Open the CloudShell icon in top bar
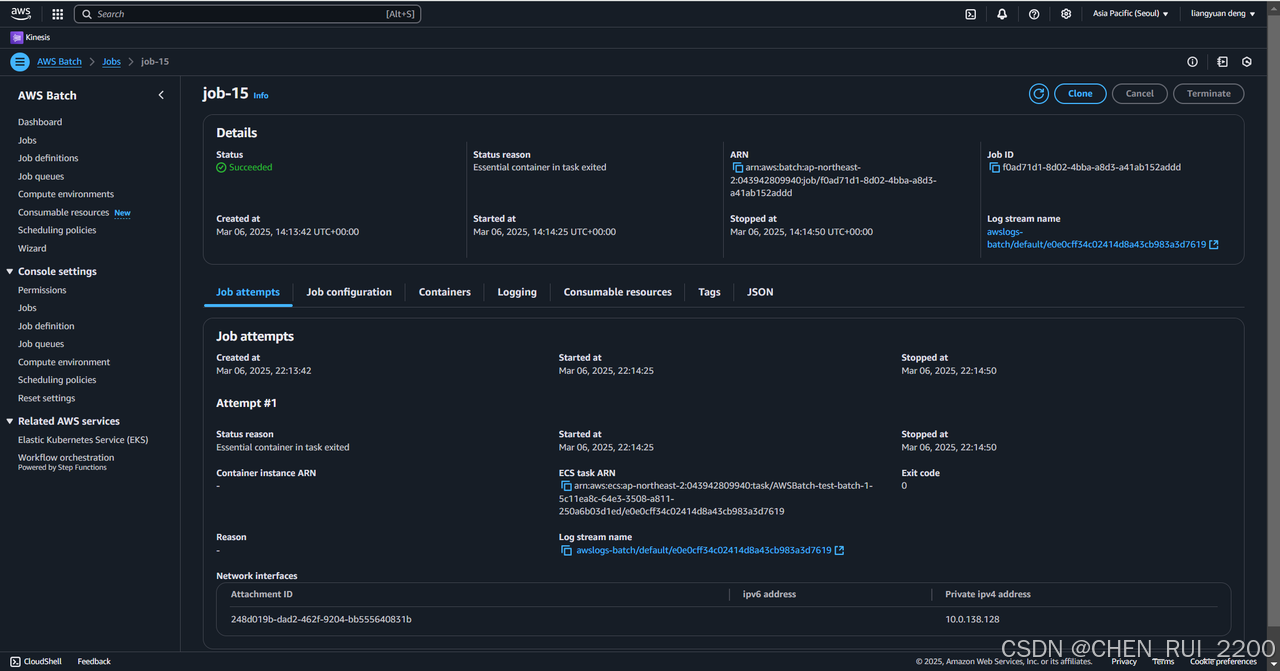1280x671 pixels. (x=970, y=14)
